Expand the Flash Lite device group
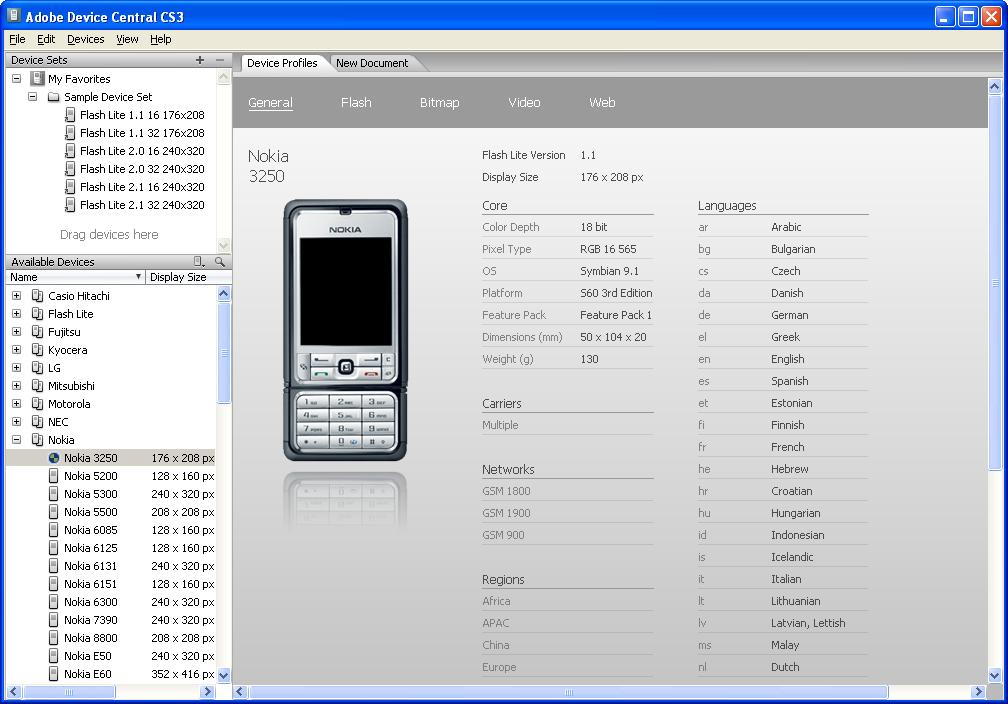 pos(17,314)
